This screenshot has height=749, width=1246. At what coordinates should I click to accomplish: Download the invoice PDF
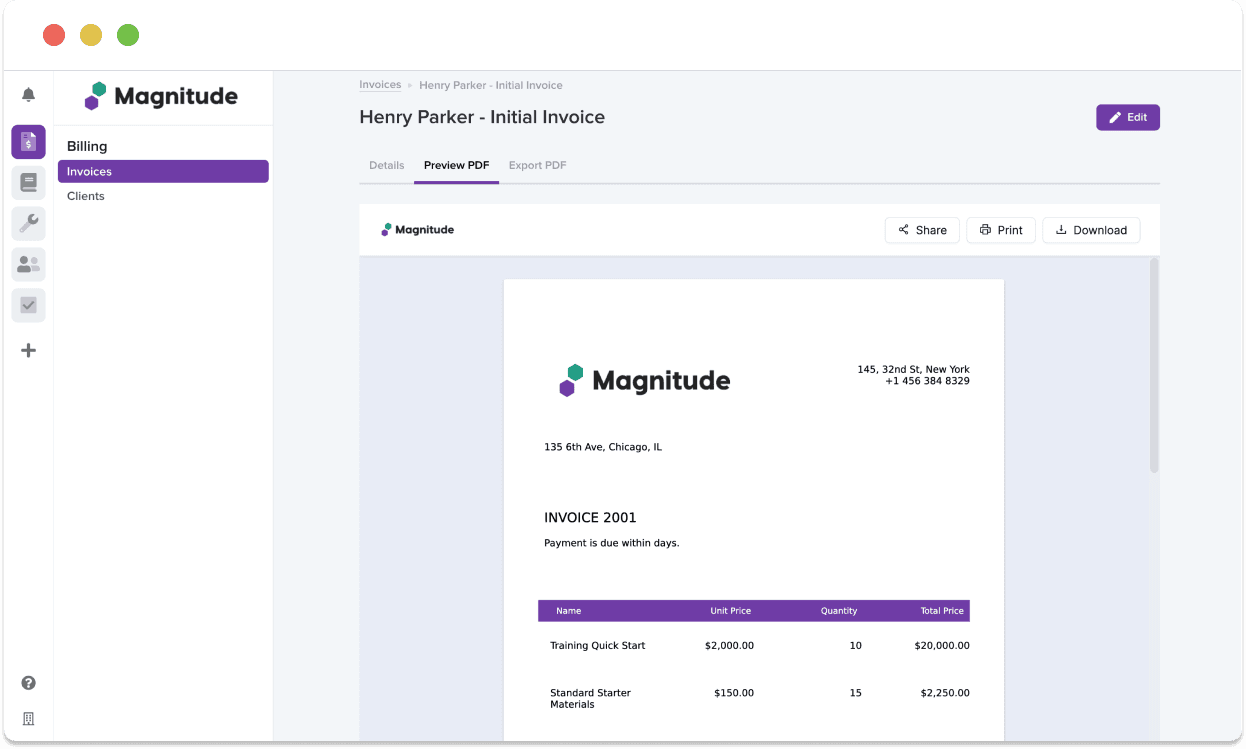click(x=1090, y=230)
